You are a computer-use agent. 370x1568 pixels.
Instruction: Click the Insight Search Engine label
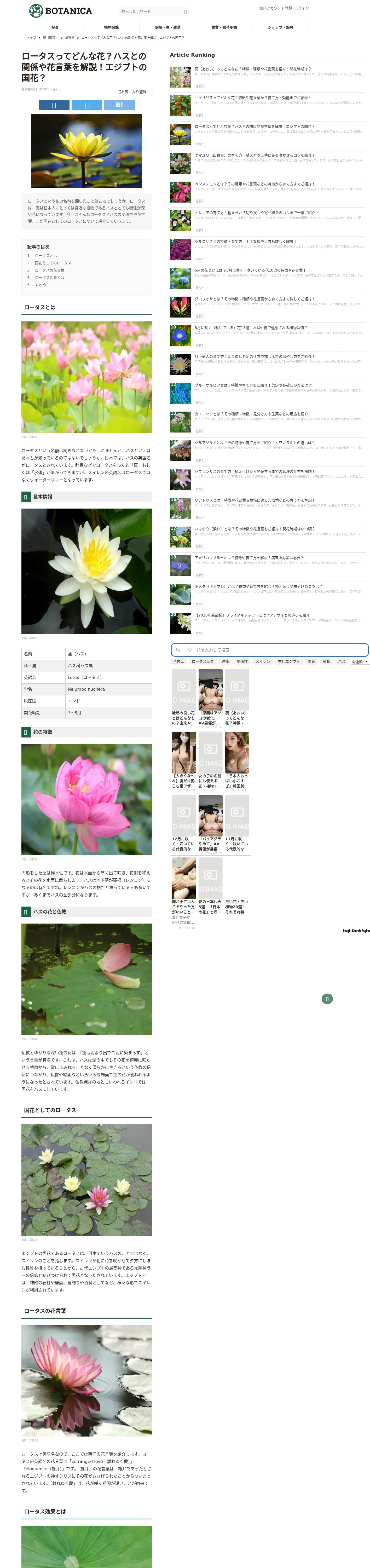point(356,931)
